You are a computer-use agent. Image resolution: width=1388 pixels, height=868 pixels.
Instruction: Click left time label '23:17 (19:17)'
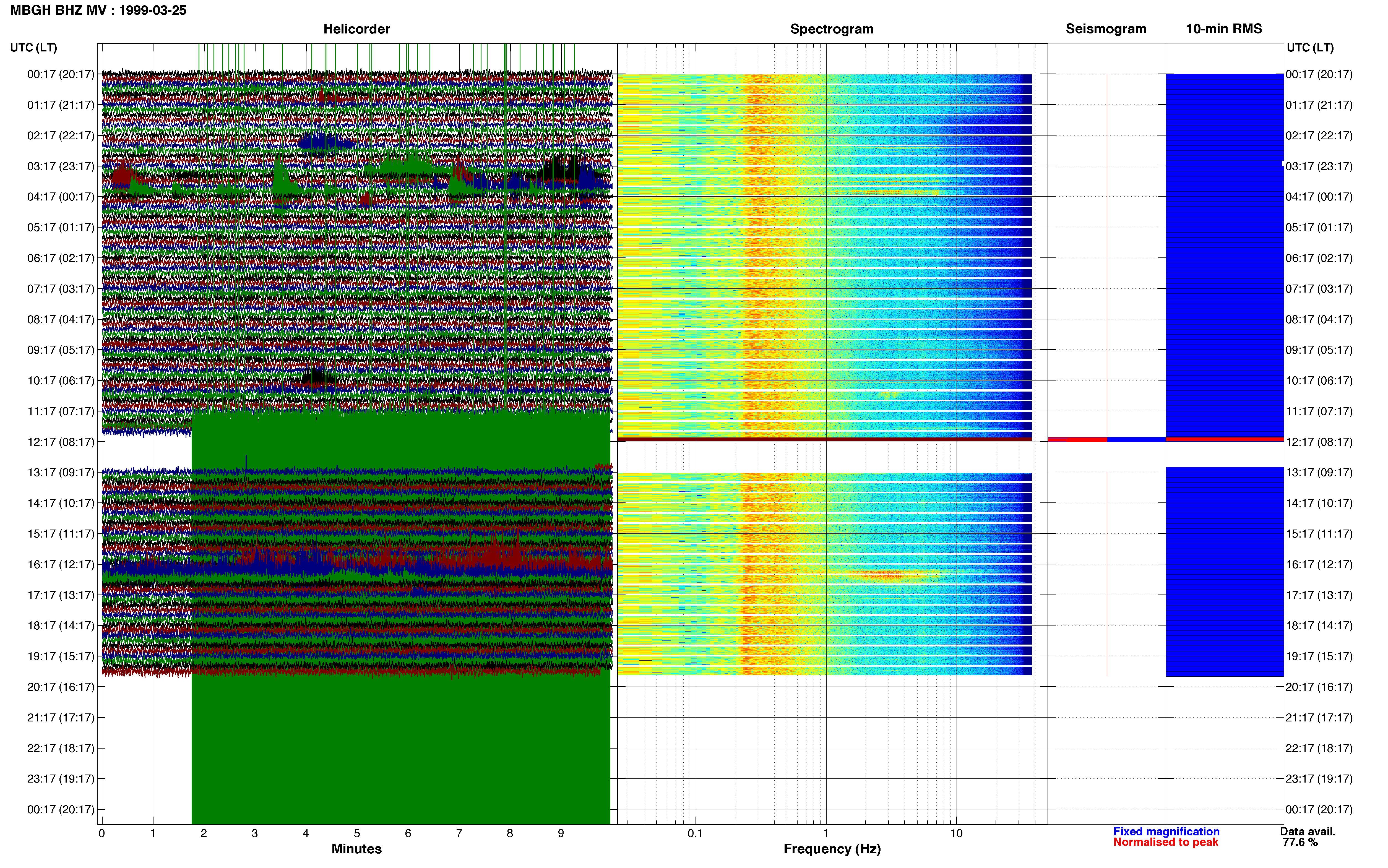(x=60, y=778)
